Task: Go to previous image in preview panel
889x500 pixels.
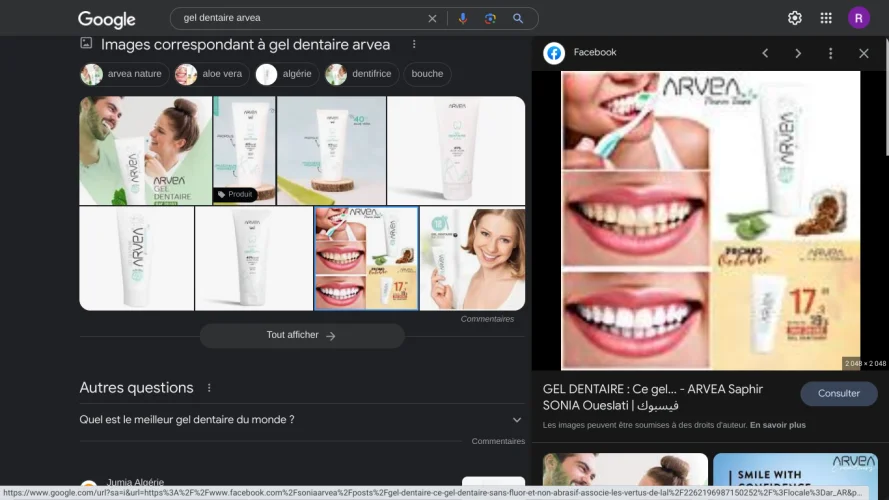Action: pyautogui.click(x=765, y=53)
